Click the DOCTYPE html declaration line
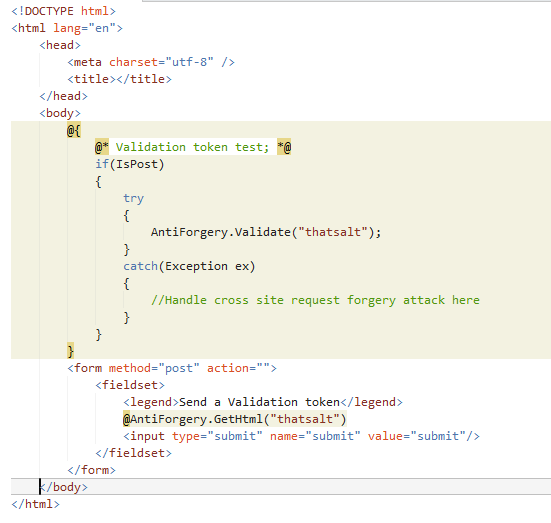 (x=63, y=11)
